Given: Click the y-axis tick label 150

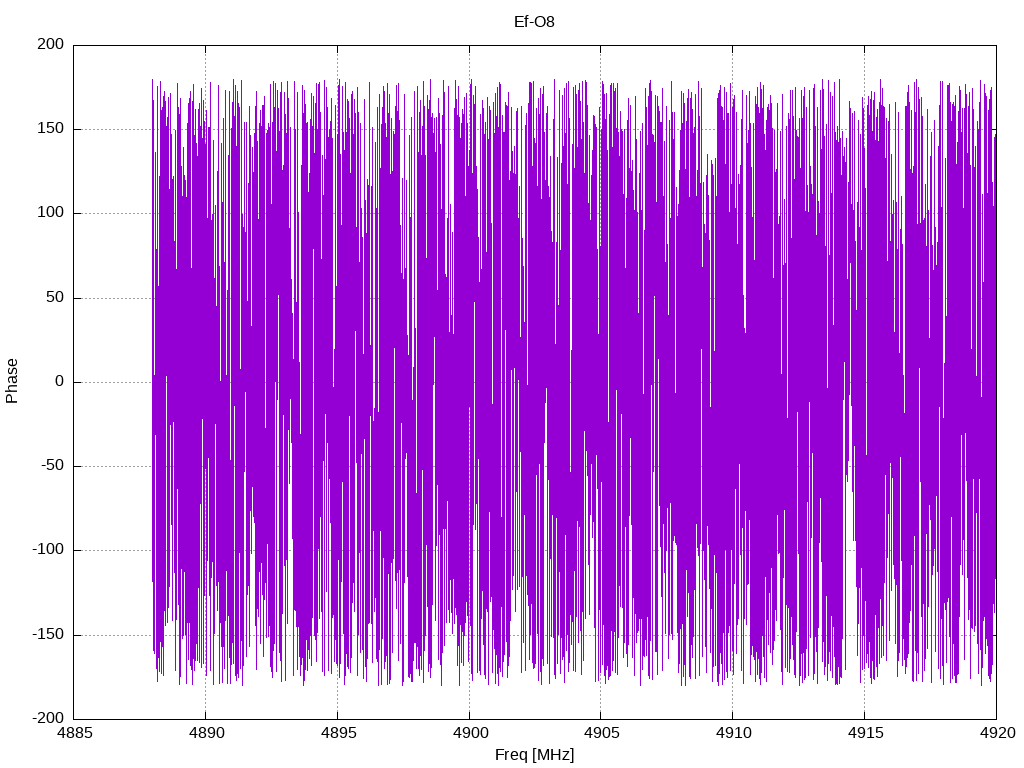Looking at the screenshot, I should [x=51, y=129].
